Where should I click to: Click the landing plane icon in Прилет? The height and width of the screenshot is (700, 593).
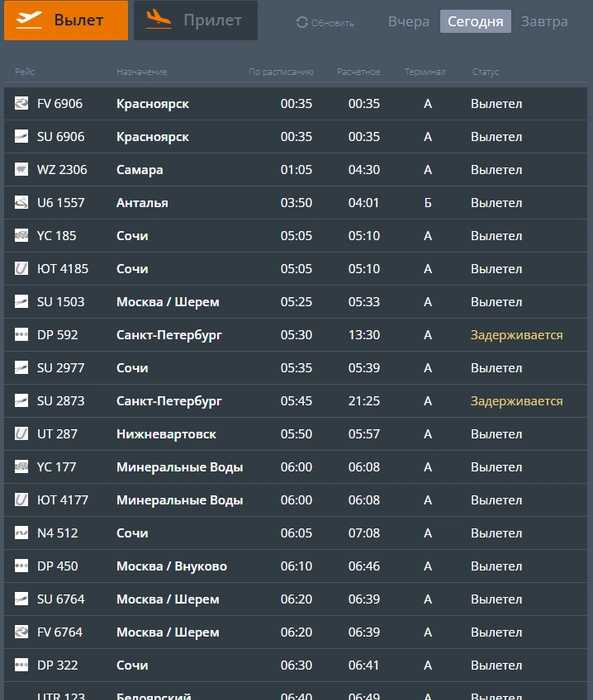click(x=159, y=20)
